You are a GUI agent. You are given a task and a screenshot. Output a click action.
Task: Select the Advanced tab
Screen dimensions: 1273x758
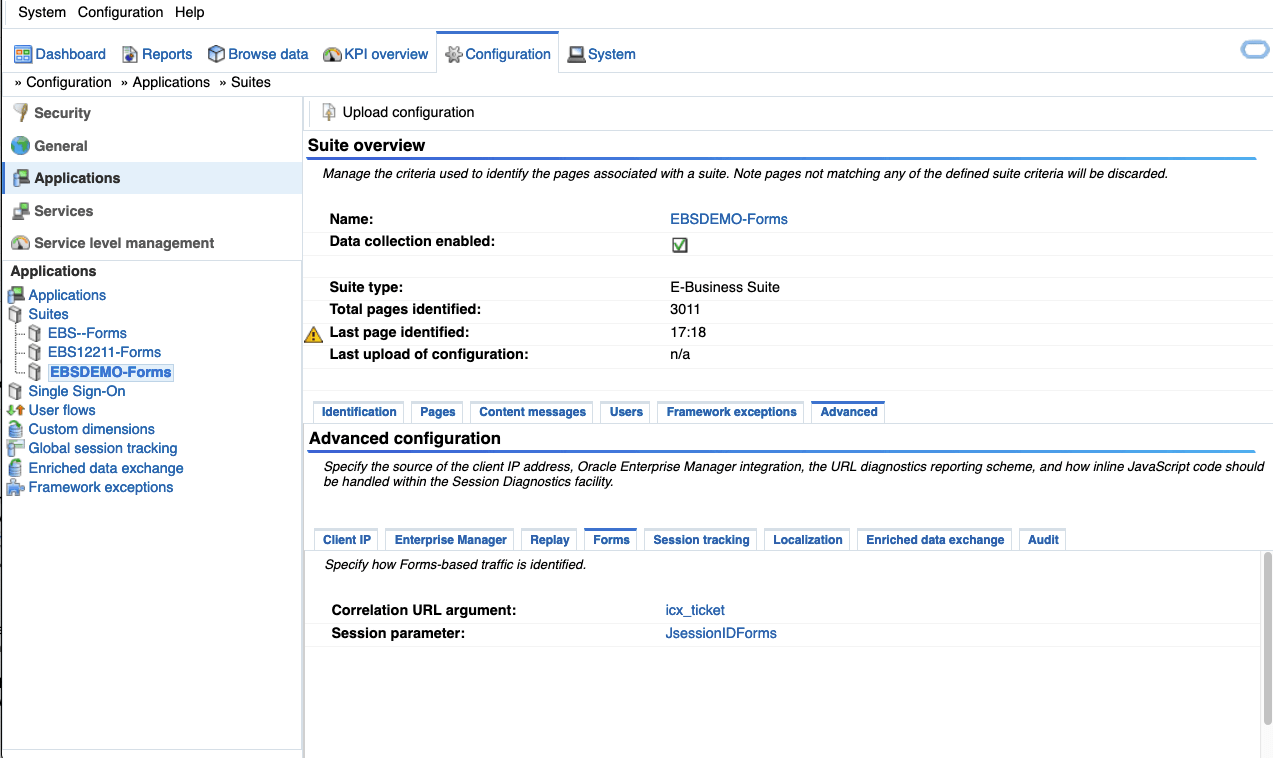(848, 412)
